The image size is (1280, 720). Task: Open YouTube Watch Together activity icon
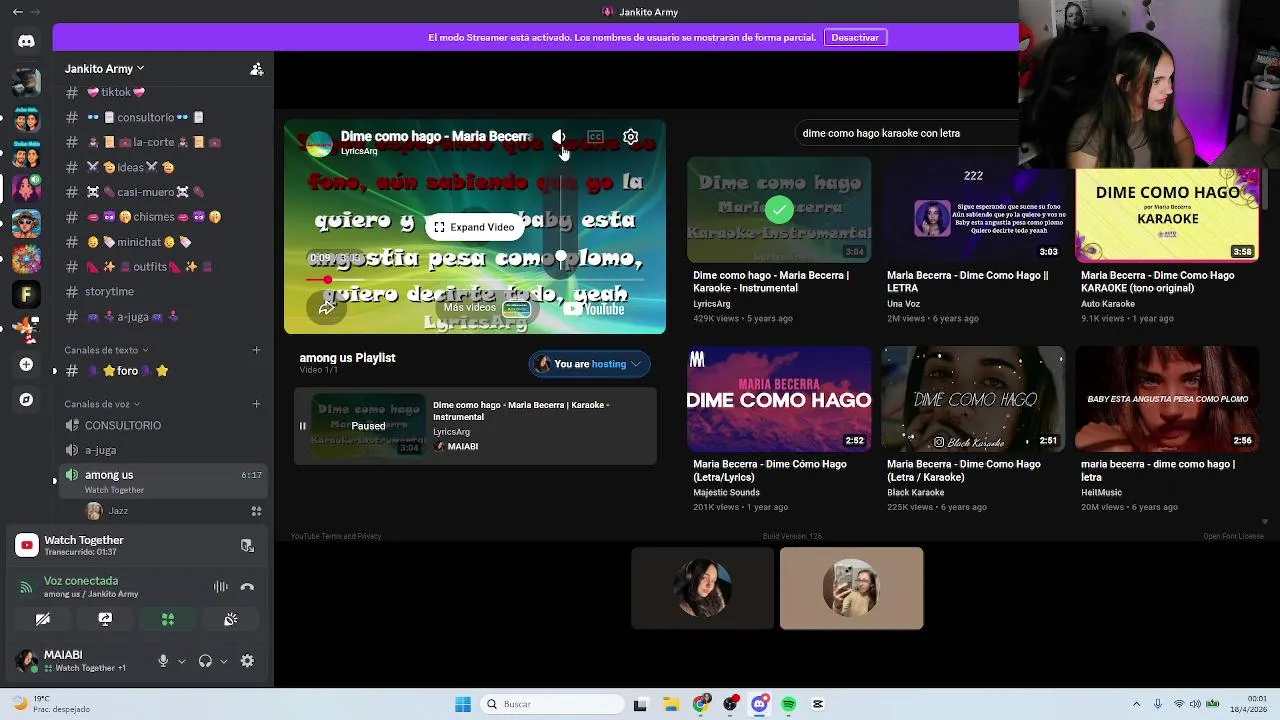click(27, 545)
